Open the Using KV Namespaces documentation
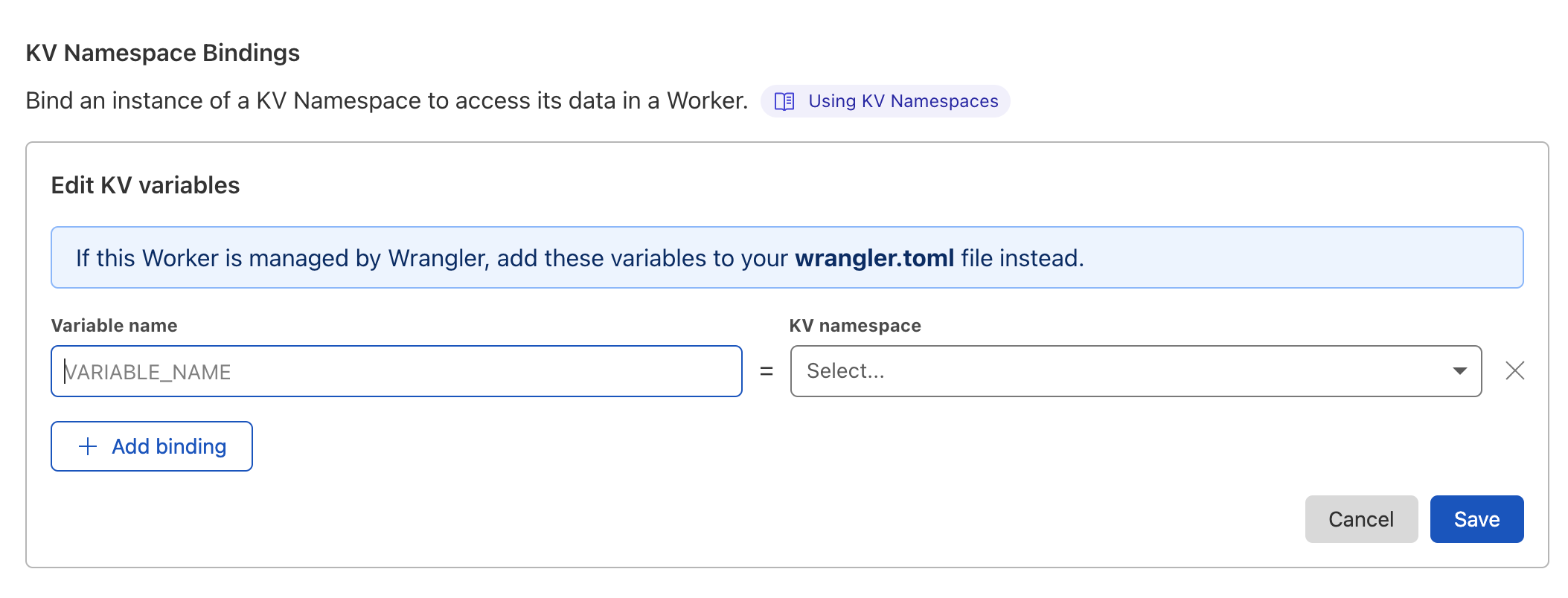The width and height of the screenshot is (1568, 598). [903, 100]
